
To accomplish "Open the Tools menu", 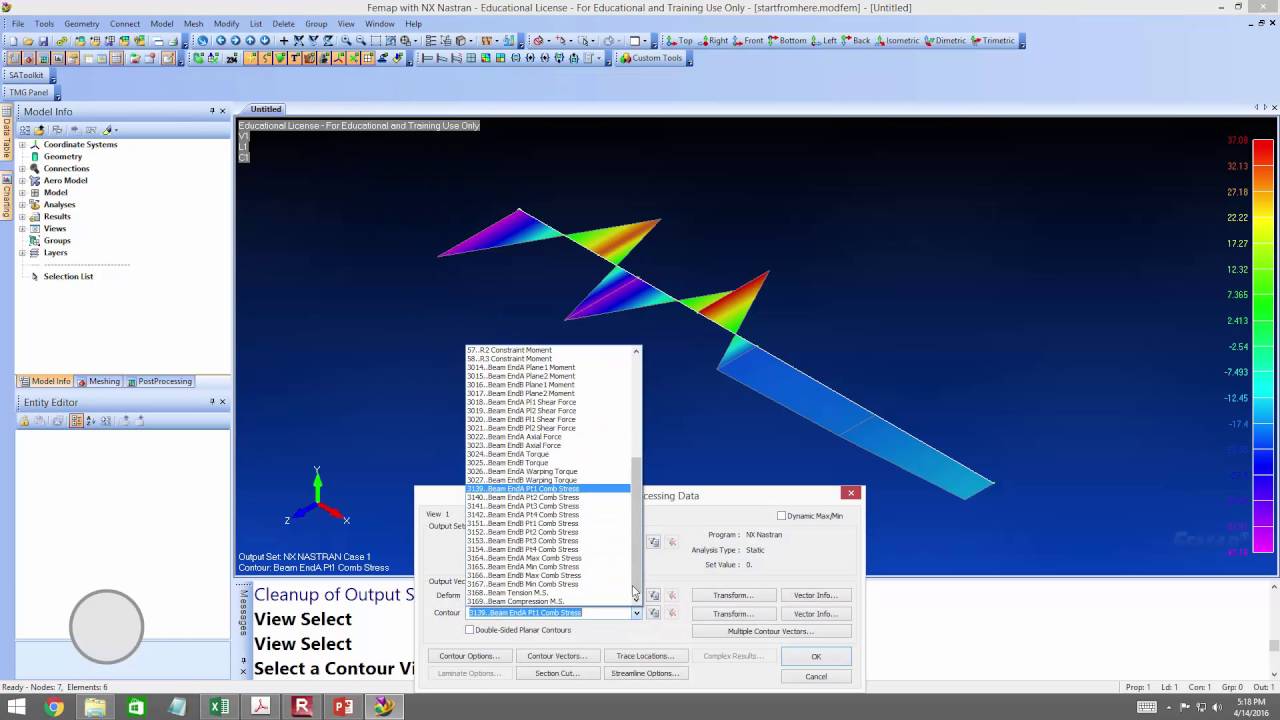I will pyautogui.click(x=44, y=24).
